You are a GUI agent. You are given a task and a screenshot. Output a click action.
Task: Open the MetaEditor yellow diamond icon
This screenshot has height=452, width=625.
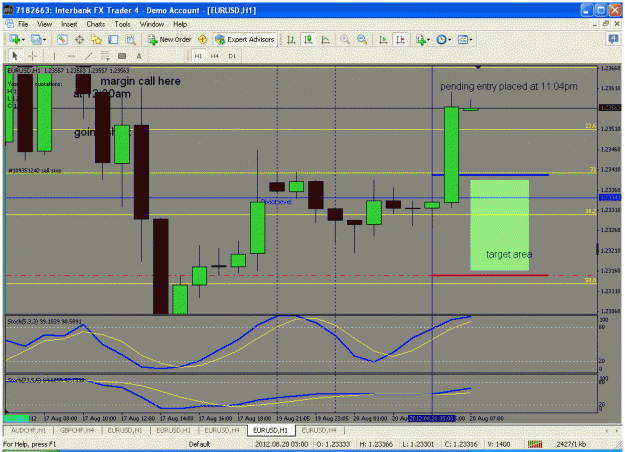click(x=202, y=39)
